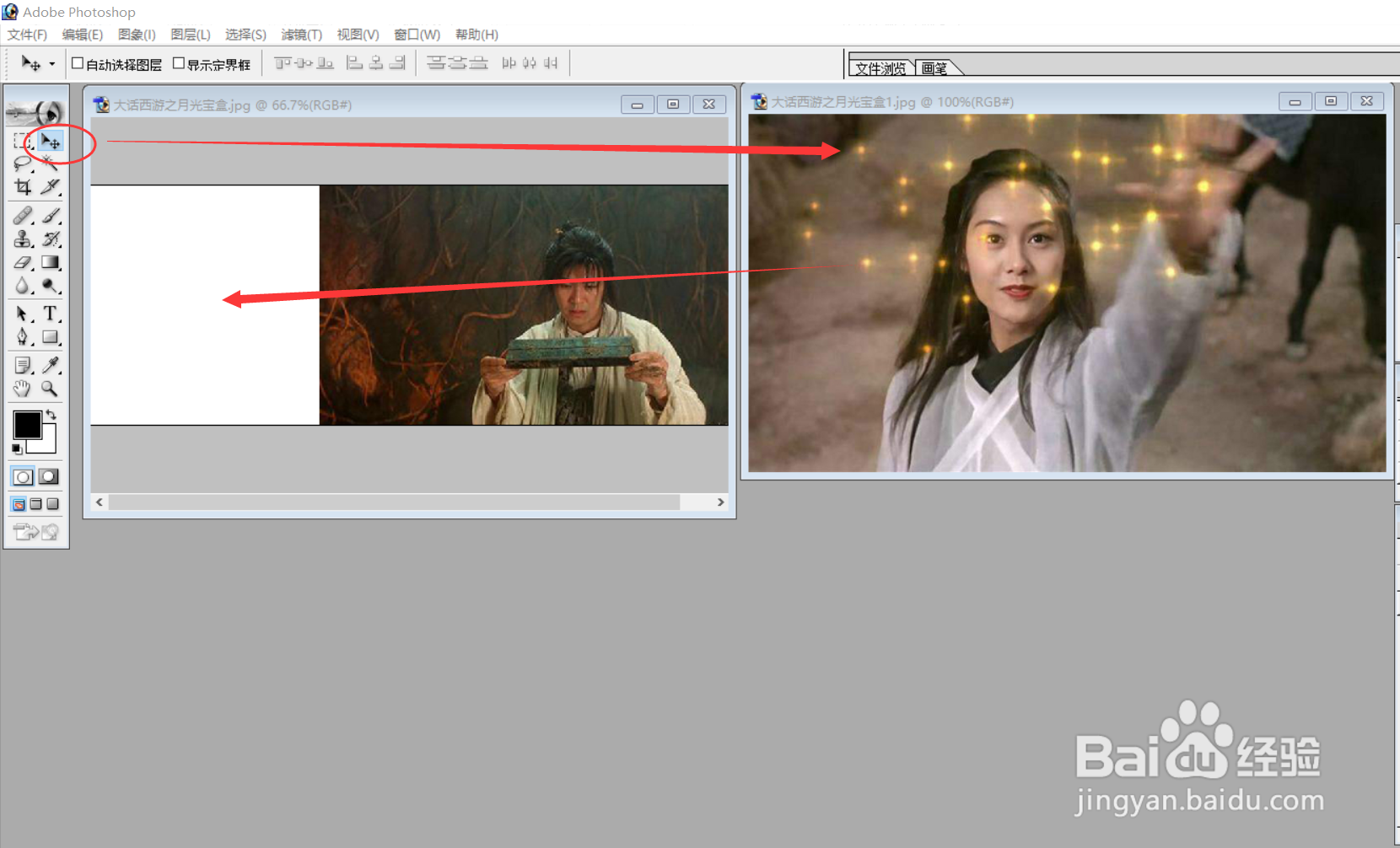Open Move tool preset picker arrow

coord(52,64)
